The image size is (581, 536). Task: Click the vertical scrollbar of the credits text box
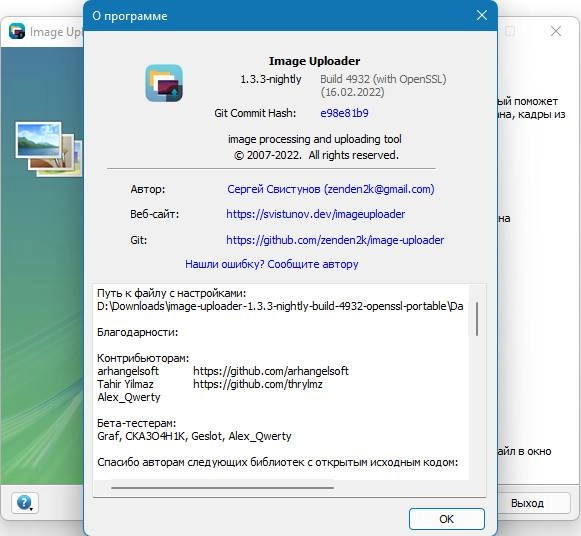pyautogui.click(x=477, y=319)
